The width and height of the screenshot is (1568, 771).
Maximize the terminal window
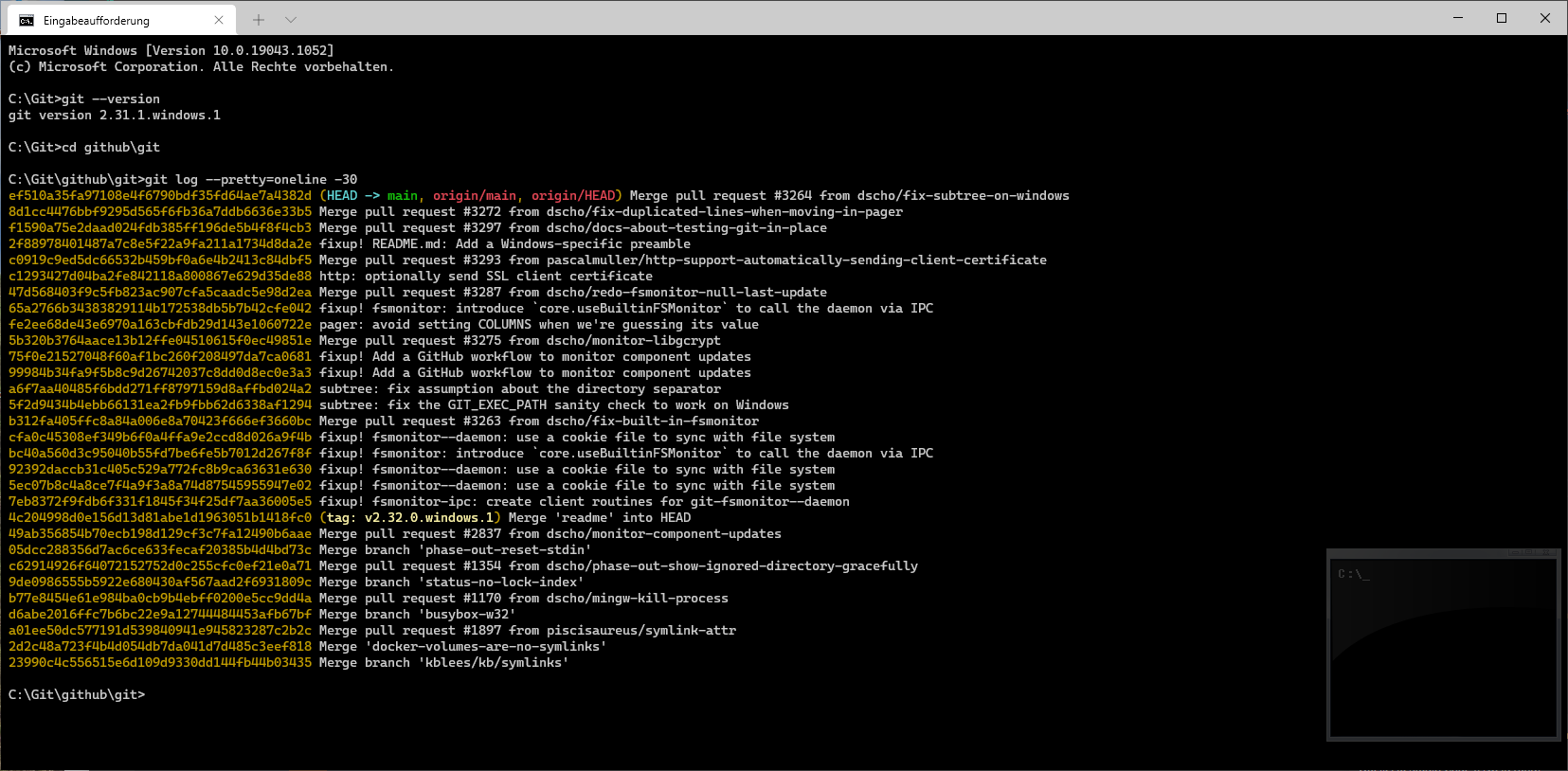(1502, 18)
